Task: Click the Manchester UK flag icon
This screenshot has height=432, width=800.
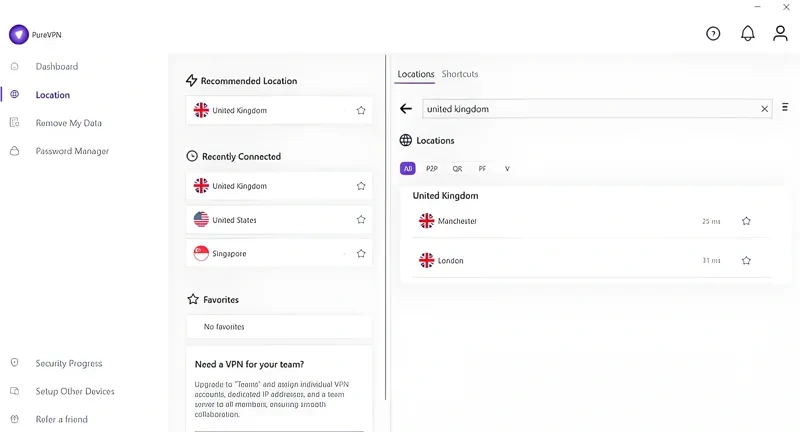Action: tap(427, 221)
